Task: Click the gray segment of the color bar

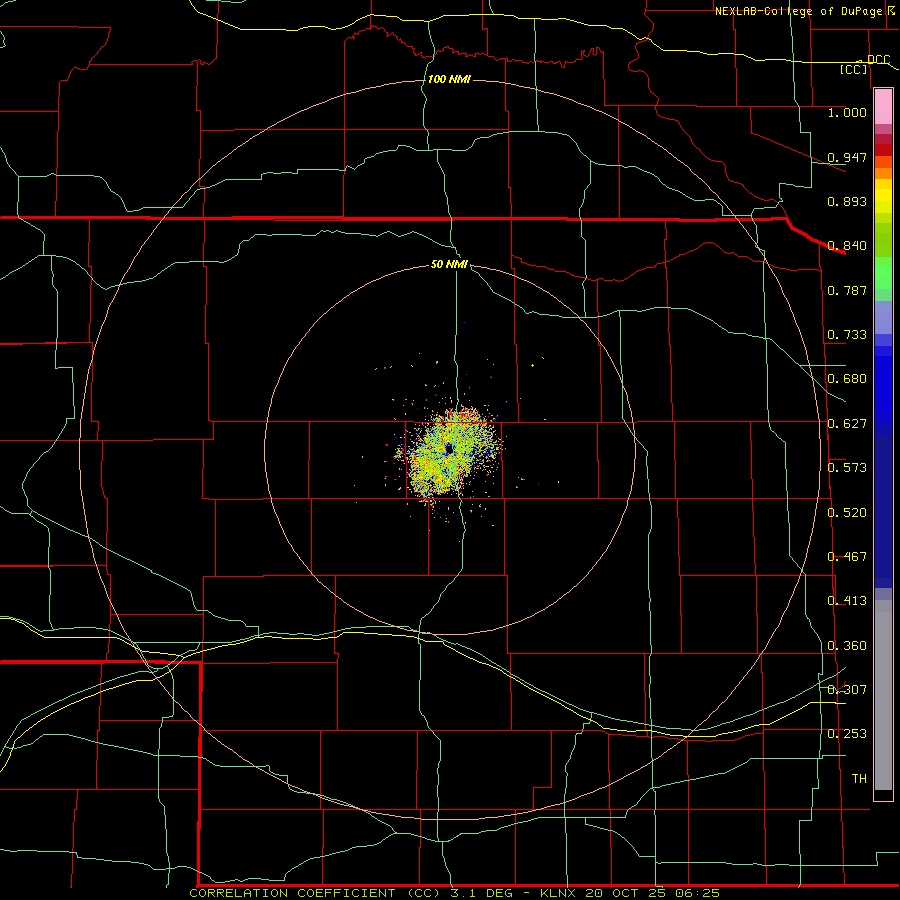Action: pyautogui.click(x=883, y=695)
